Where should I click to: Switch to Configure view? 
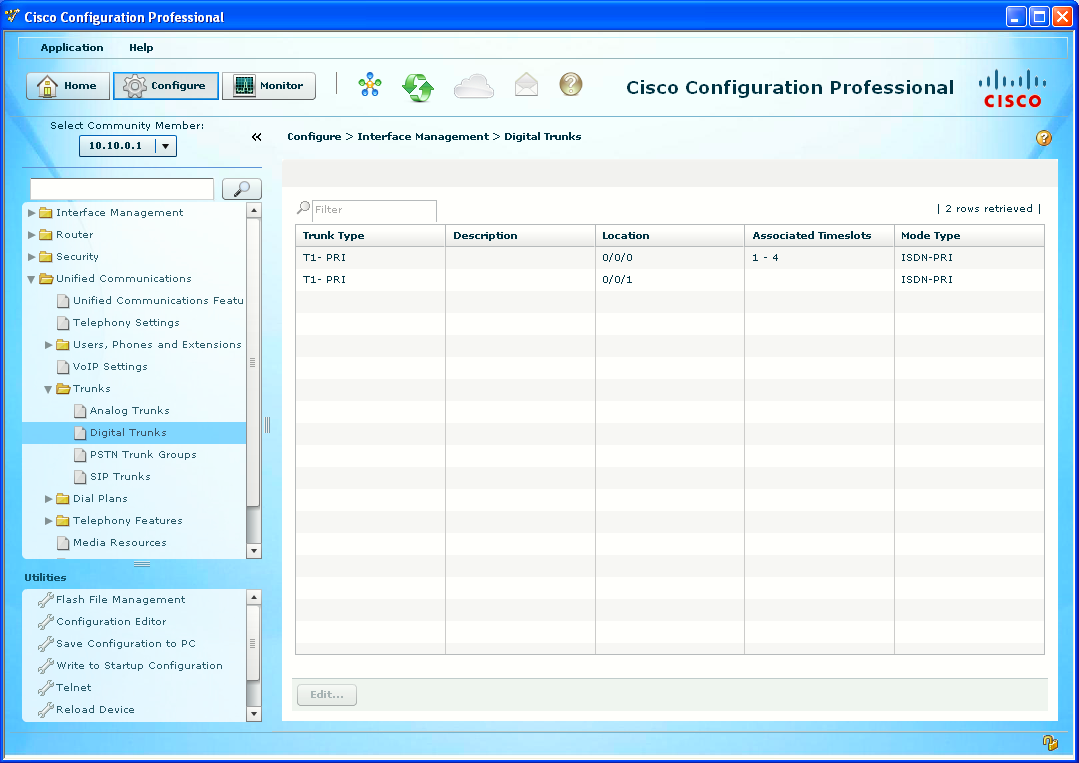coord(166,86)
